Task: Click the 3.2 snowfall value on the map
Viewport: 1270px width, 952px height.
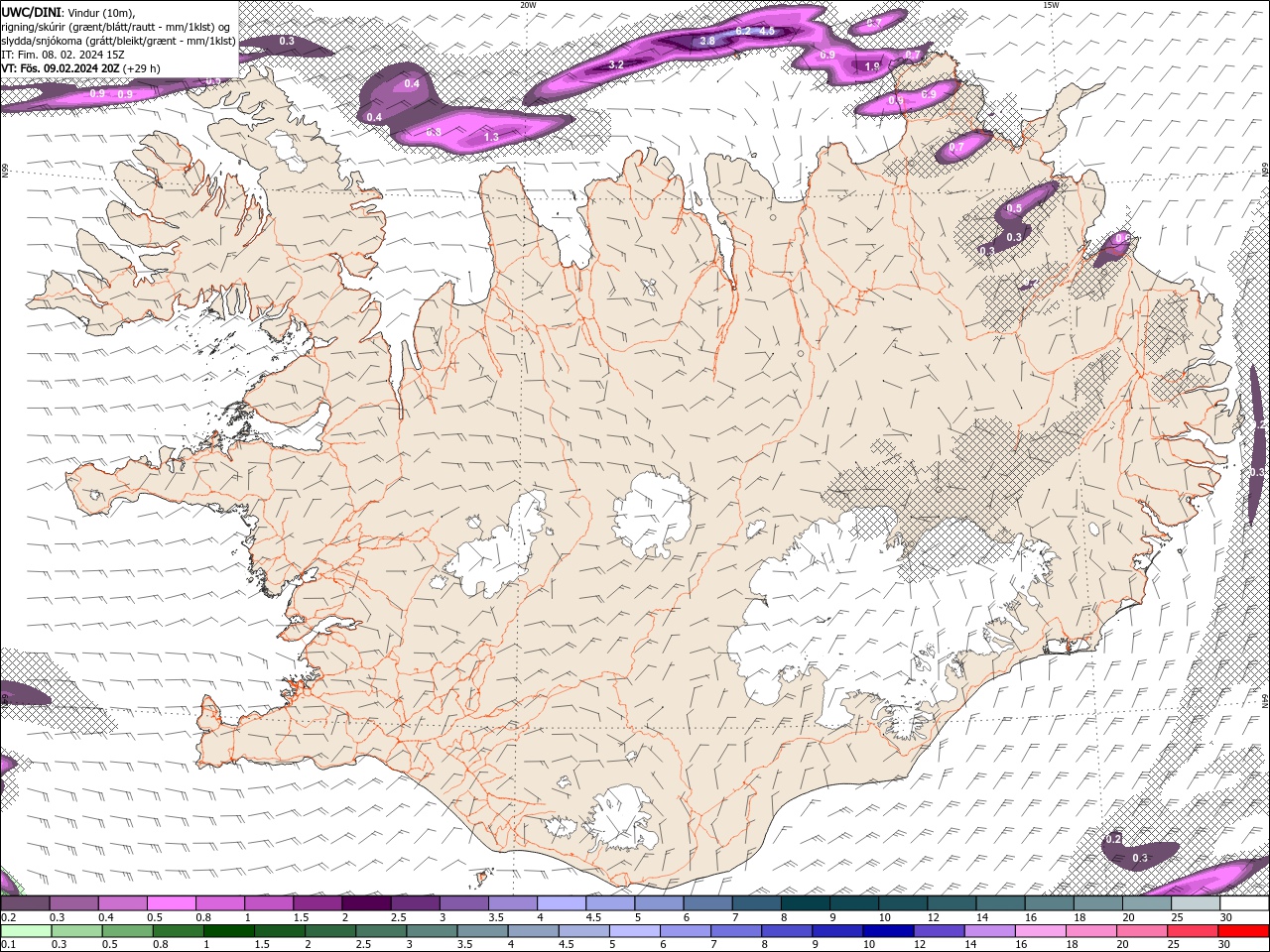Action: point(615,64)
